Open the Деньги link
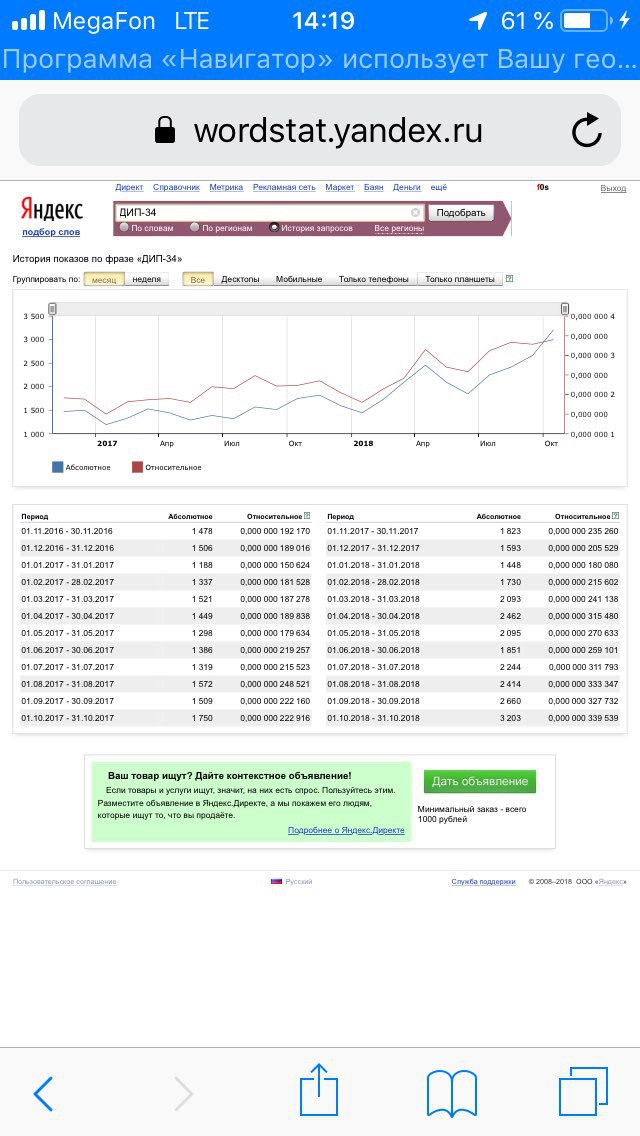Image resolution: width=640 pixels, height=1136 pixels. click(x=407, y=188)
